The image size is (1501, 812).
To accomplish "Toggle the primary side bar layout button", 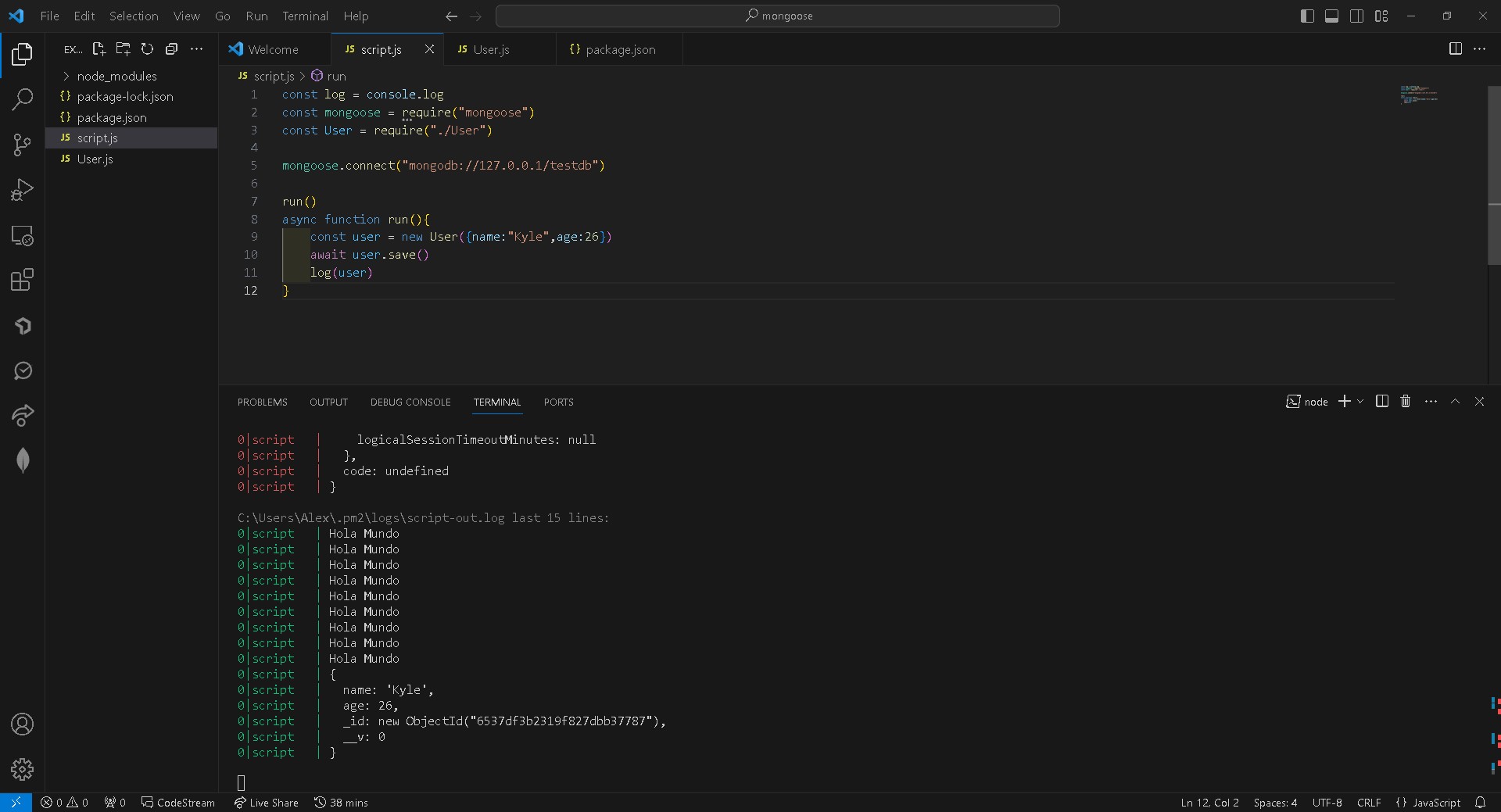I will [1307, 16].
